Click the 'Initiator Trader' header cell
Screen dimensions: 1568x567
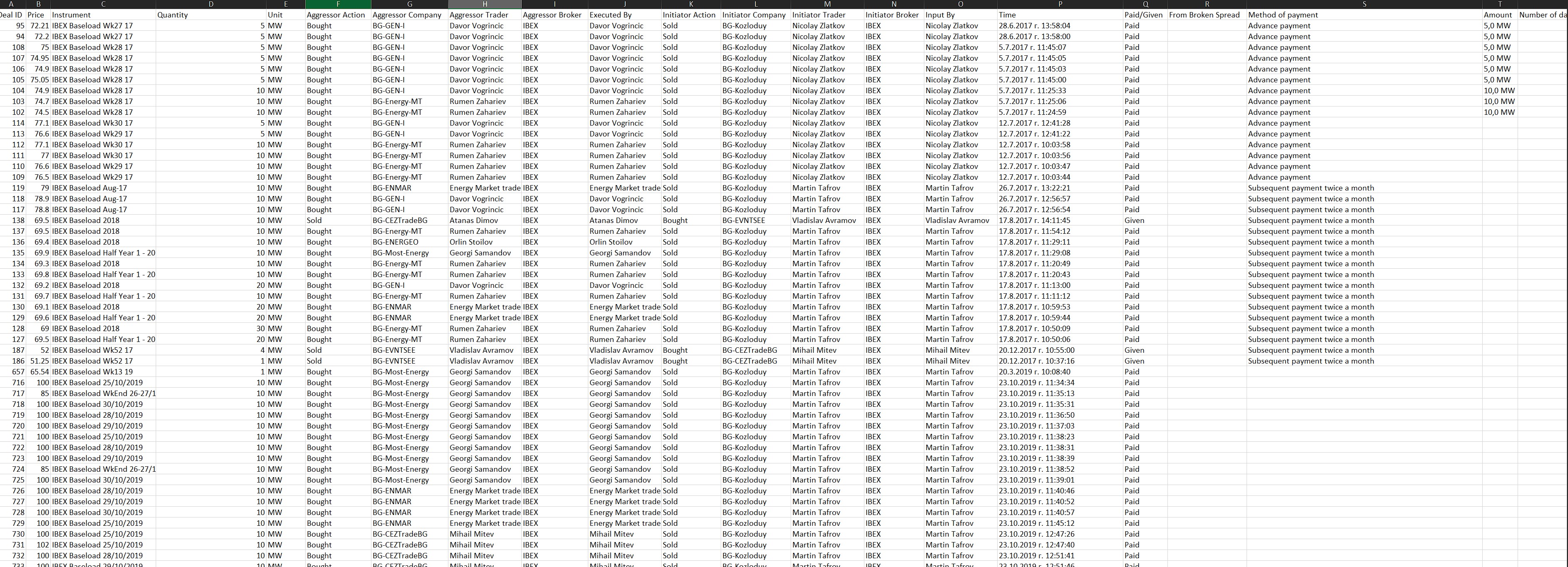click(x=827, y=15)
